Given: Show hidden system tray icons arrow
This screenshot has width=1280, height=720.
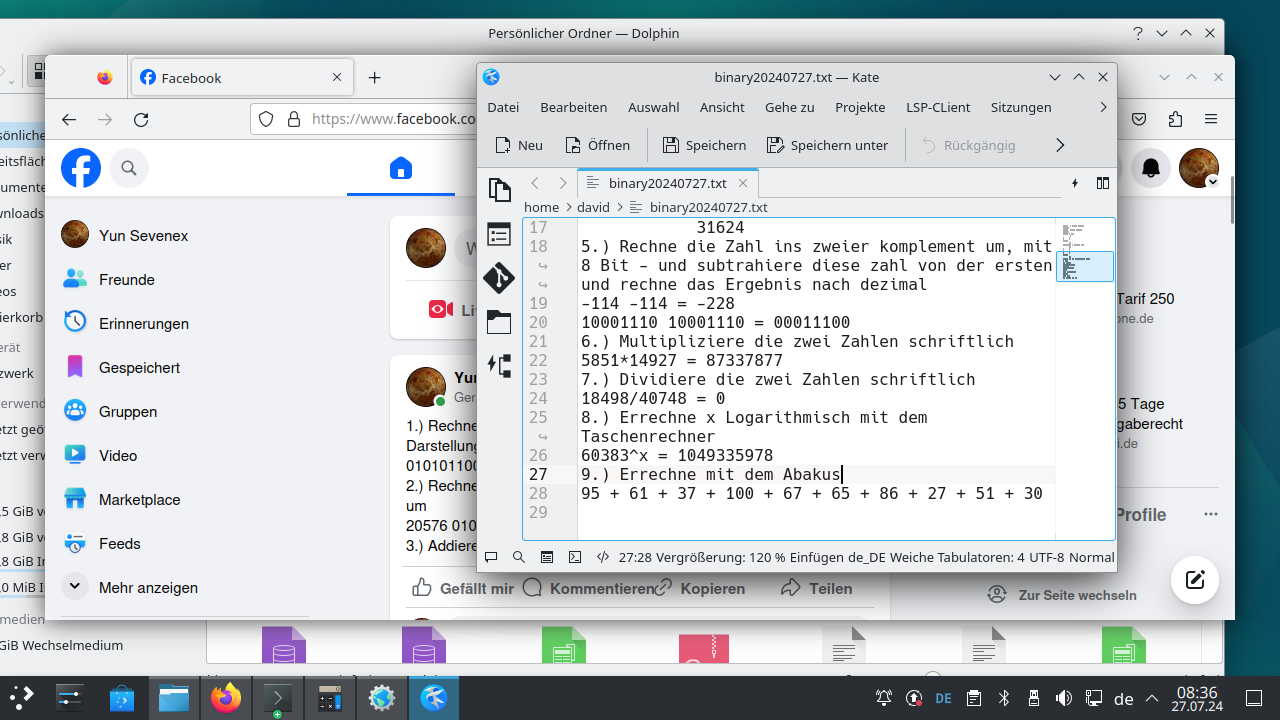Looking at the screenshot, I should tap(1152, 698).
